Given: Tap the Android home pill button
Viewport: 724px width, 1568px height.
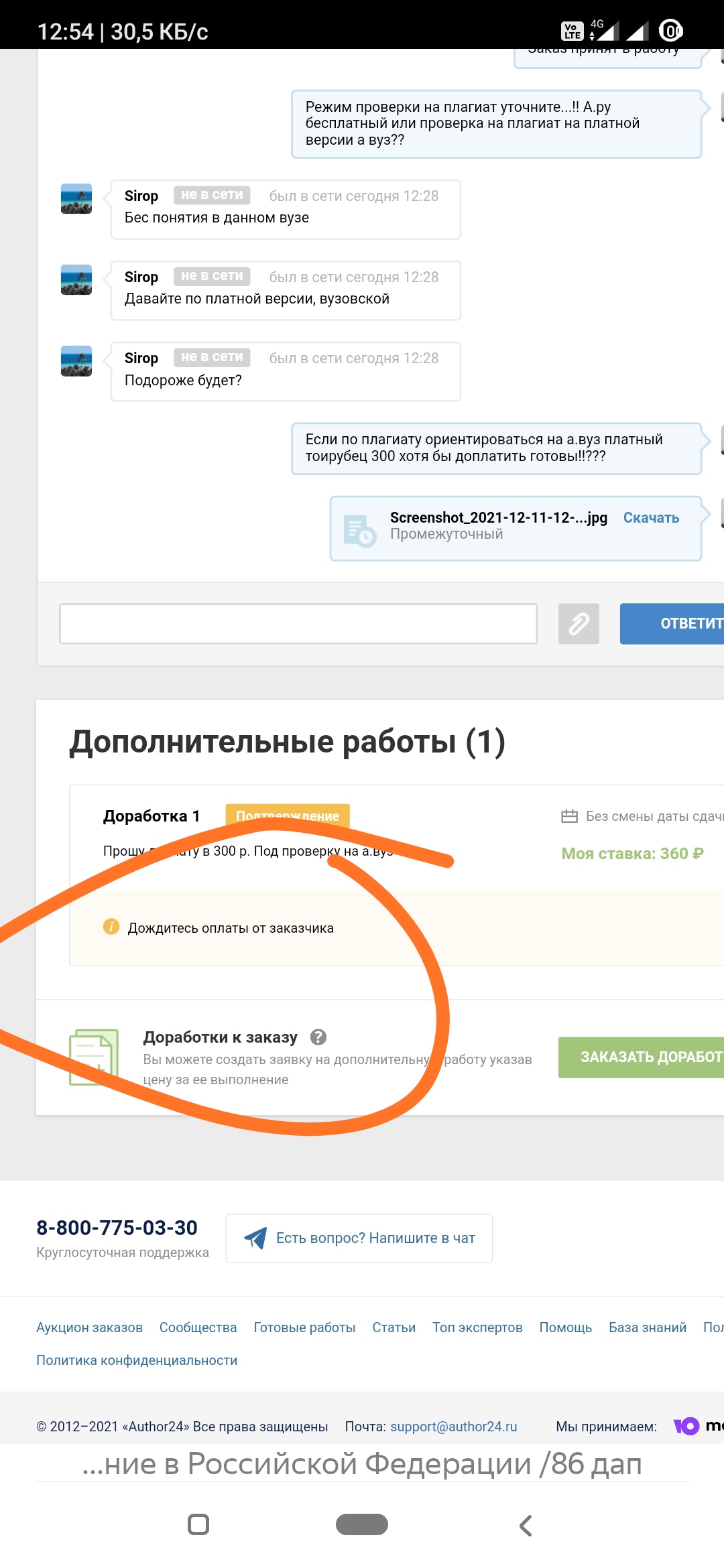Looking at the screenshot, I should (362, 1524).
